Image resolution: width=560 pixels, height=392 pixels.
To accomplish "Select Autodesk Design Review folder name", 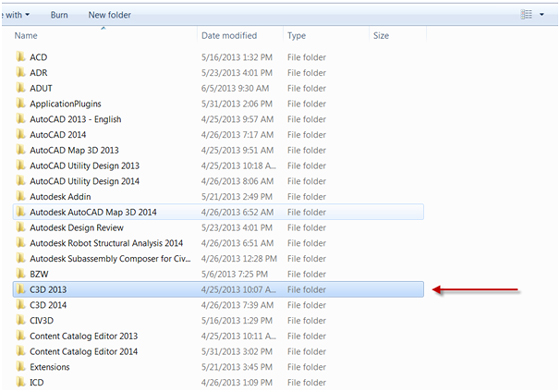I will click(76, 228).
